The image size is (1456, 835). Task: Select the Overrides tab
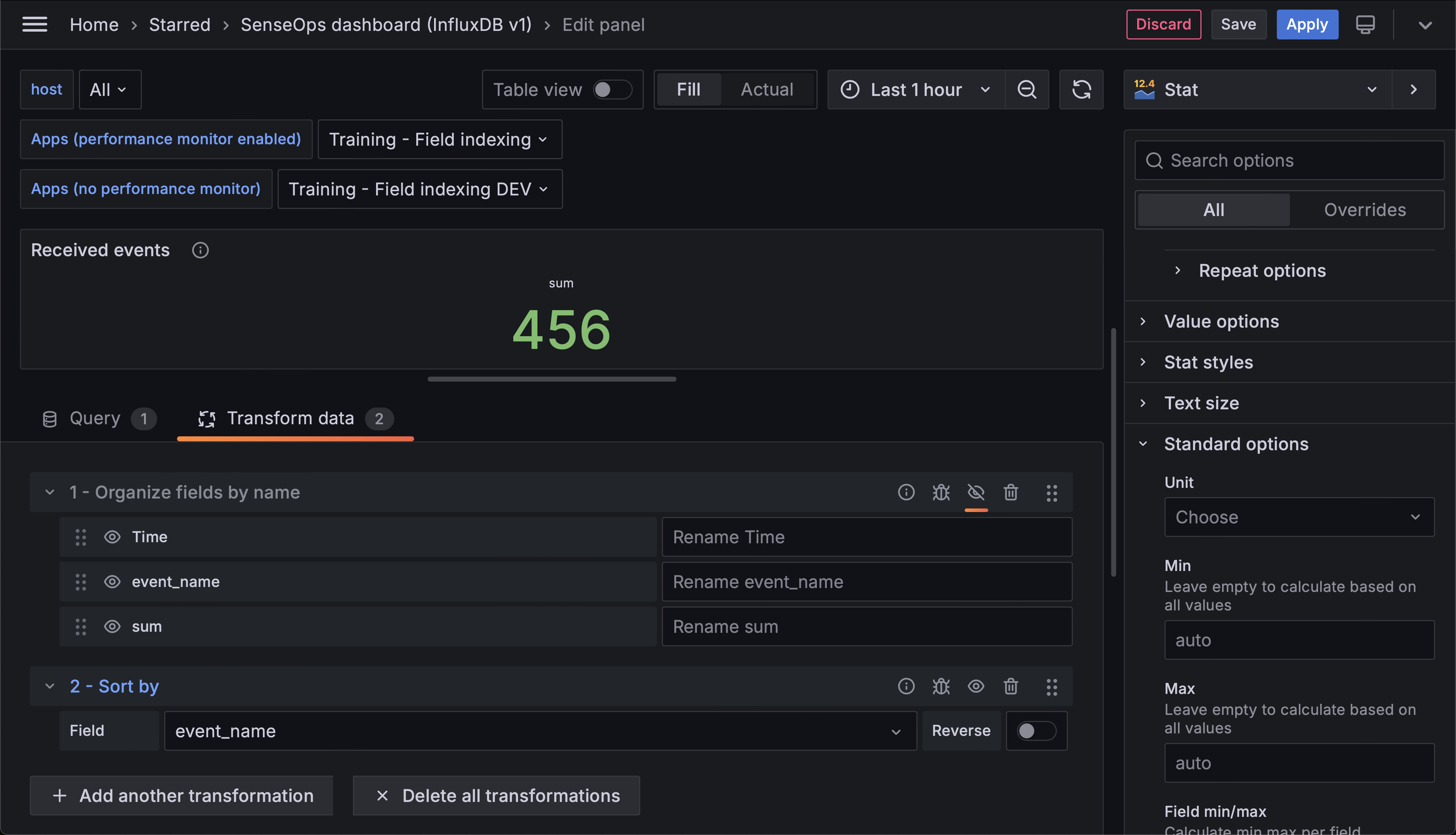[x=1364, y=210]
